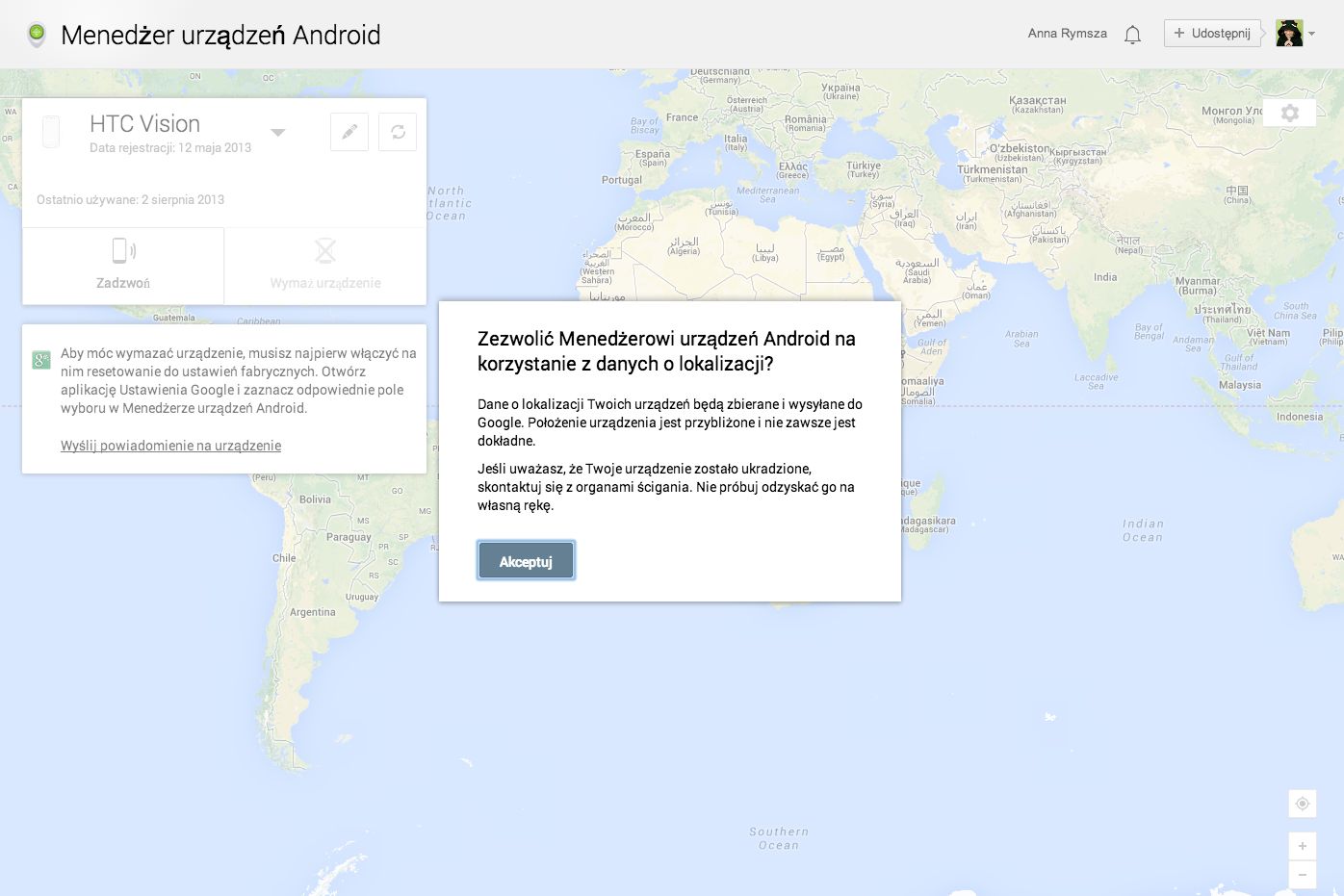The height and width of the screenshot is (896, 1344).
Task: Open the Wyślij powiadomienie na urządzenie link
Action: coord(170,446)
